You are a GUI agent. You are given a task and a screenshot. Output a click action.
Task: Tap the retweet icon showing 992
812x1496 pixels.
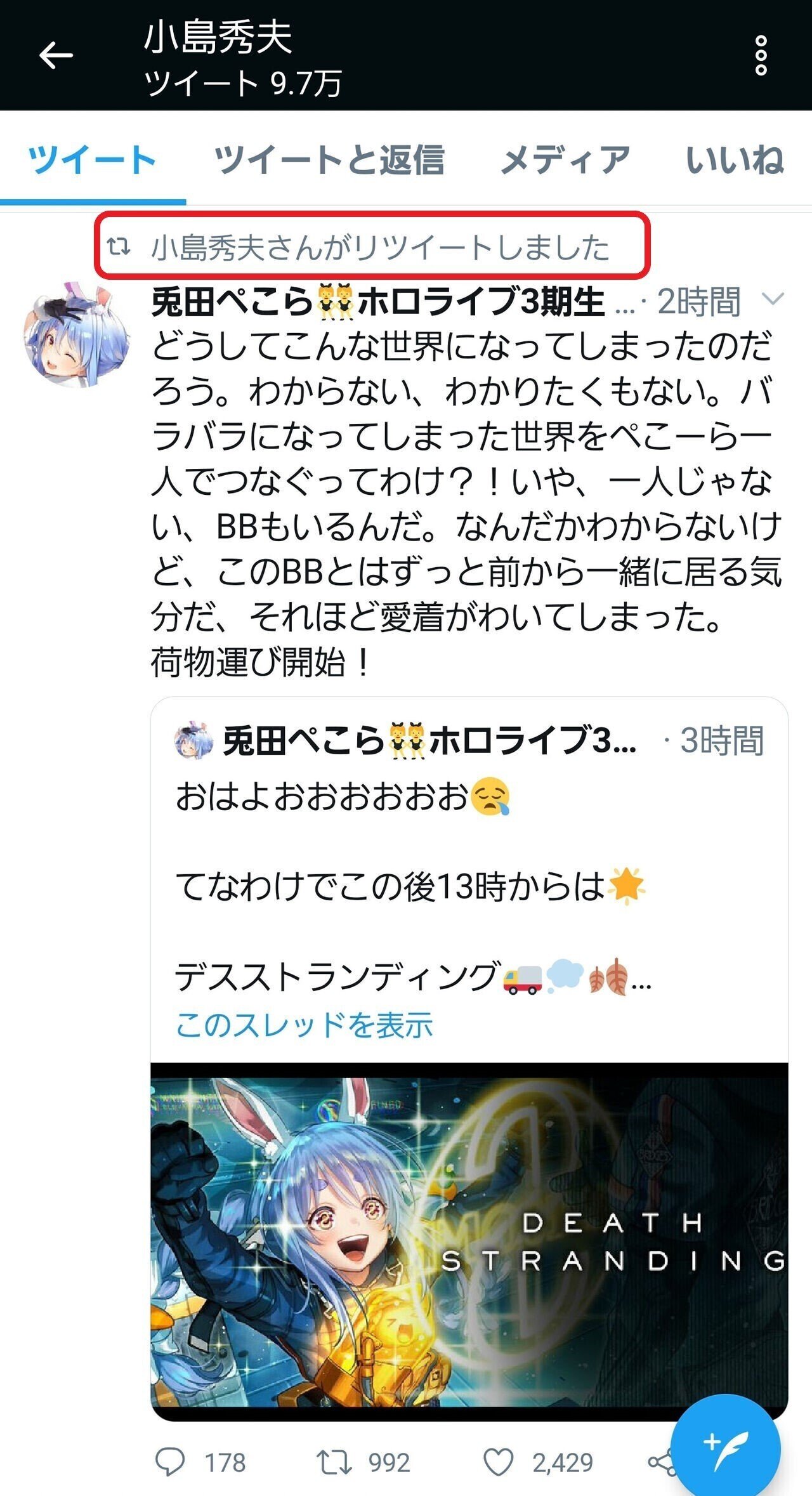334,1463
